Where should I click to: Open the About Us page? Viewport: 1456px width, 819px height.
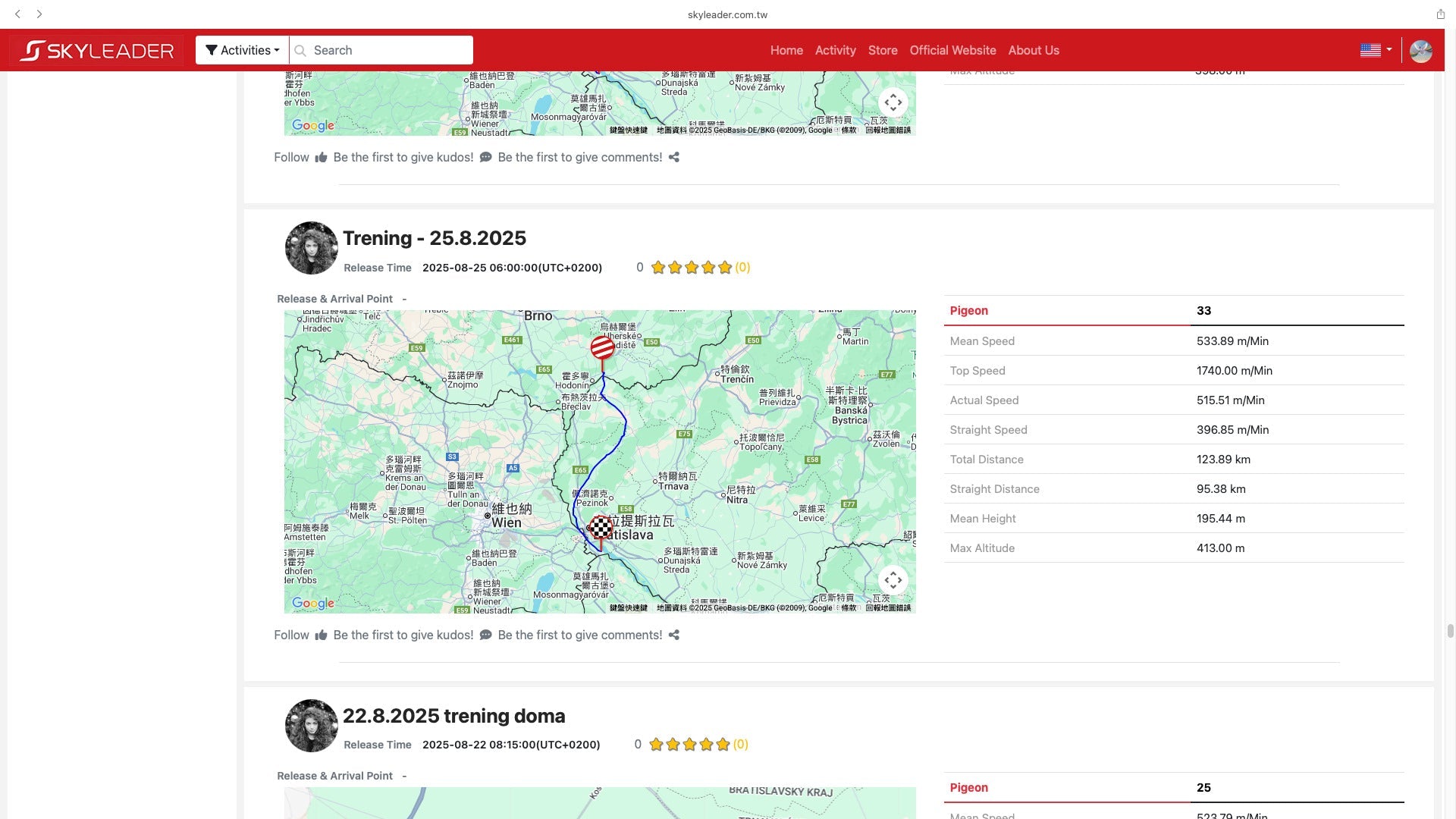(x=1034, y=50)
